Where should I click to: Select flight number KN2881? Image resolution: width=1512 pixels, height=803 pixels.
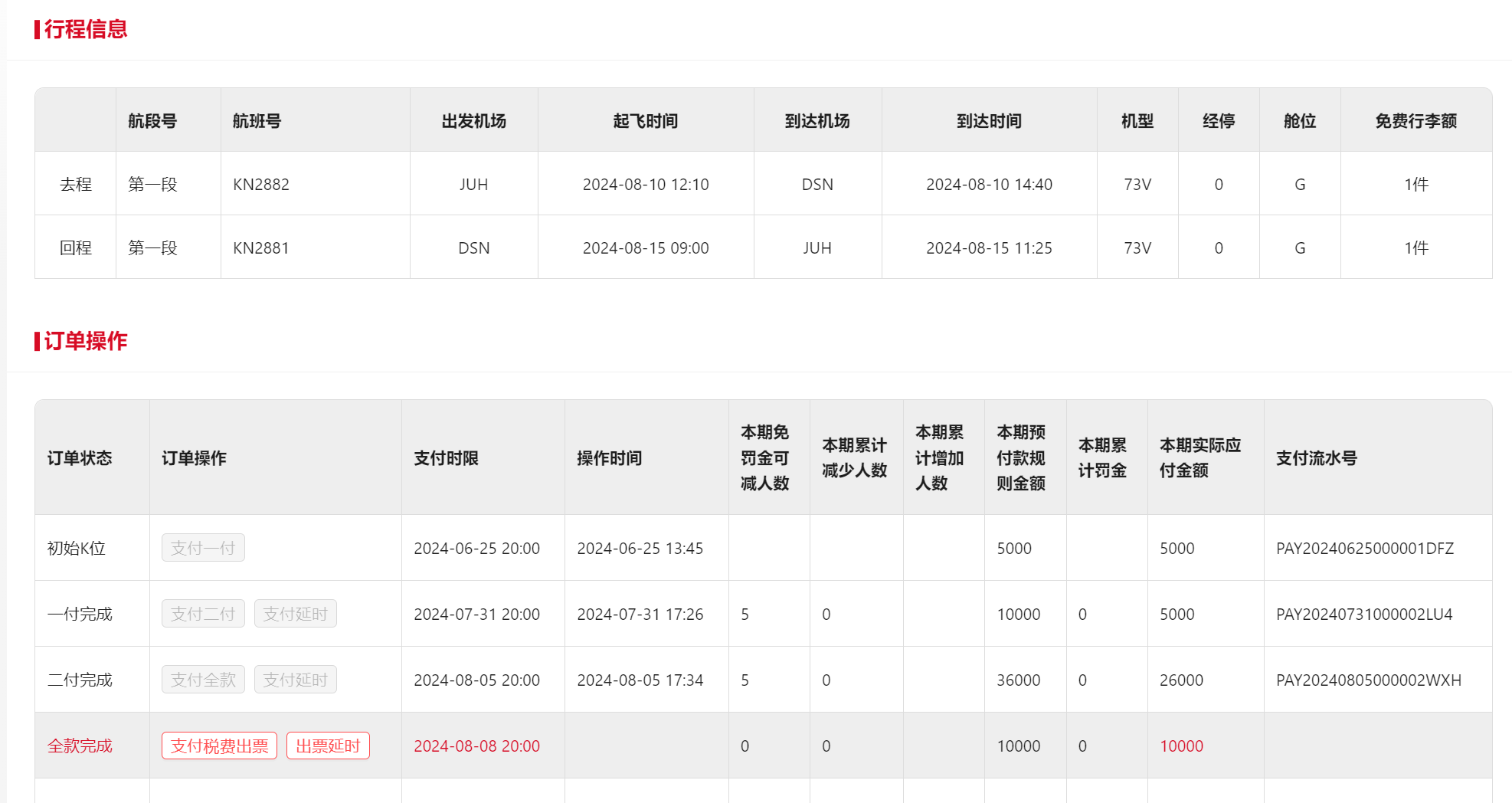tap(261, 248)
